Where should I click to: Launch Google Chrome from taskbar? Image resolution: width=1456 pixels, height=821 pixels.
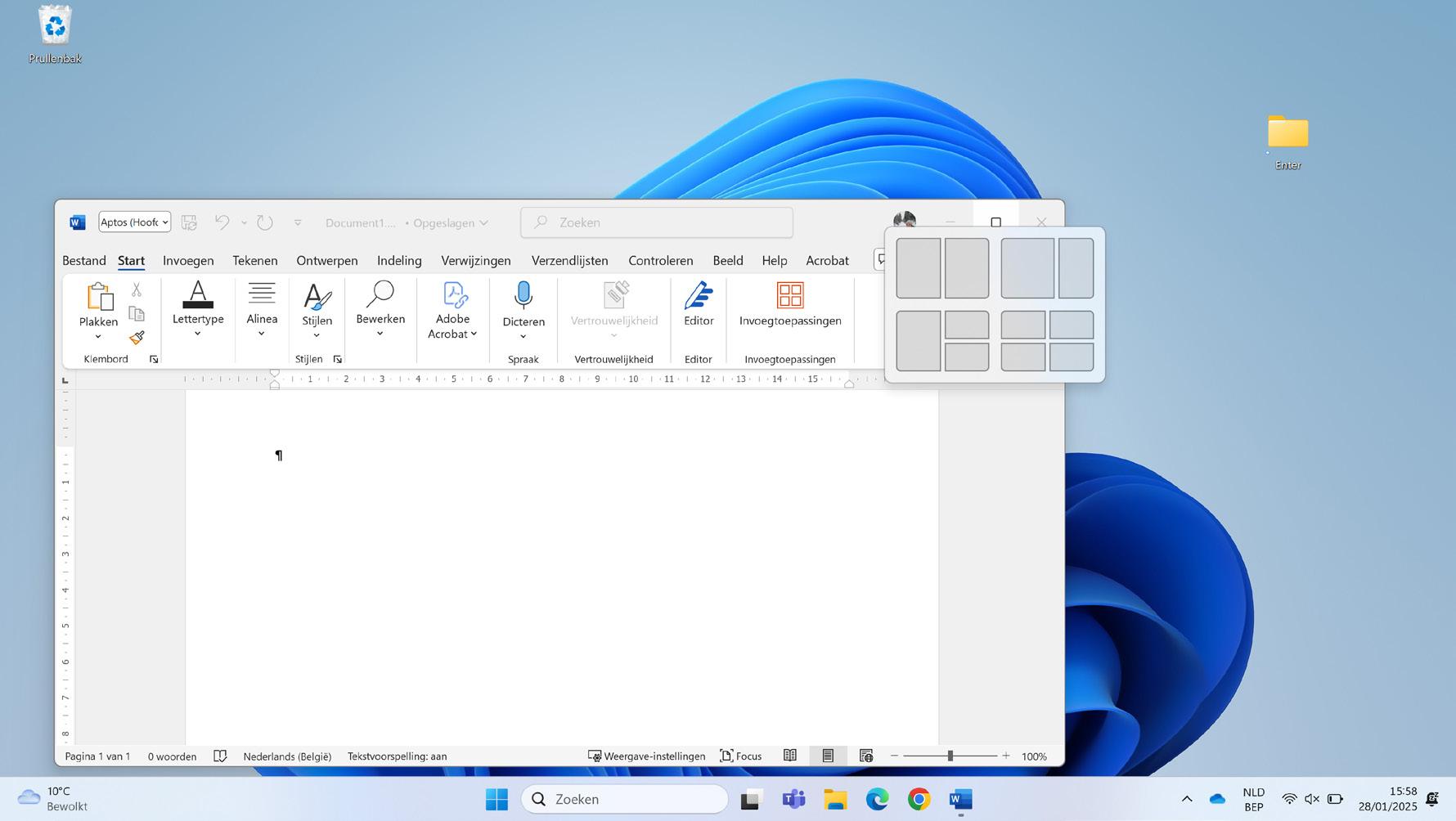(919, 799)
